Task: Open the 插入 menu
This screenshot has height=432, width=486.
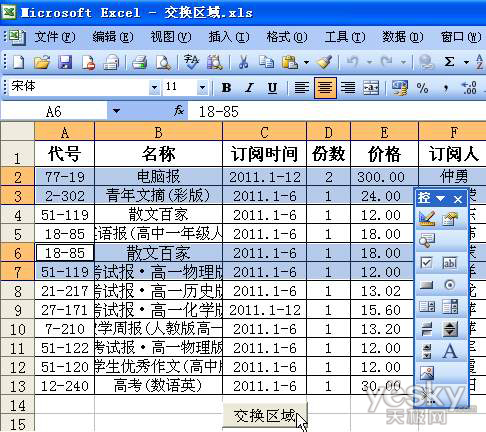Action: click(229, 37)
